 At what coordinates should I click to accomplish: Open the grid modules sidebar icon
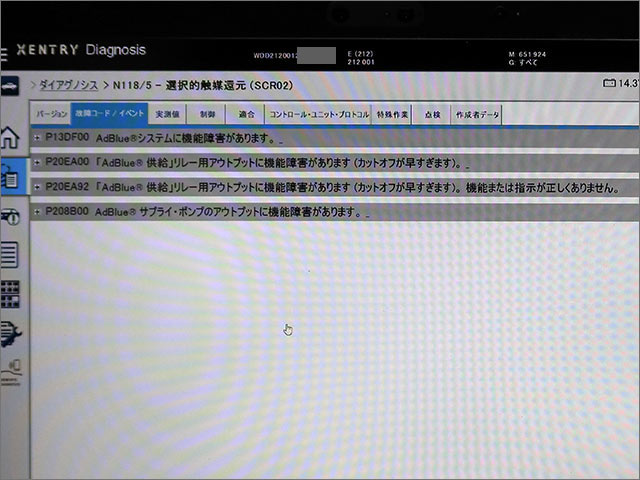10,294
